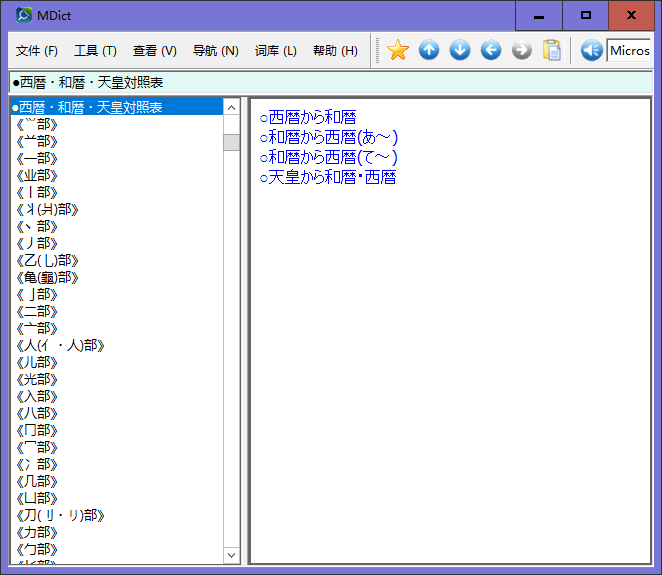The height and width of the screenshot is (575, 662).
Task: Open the 文件 (F) menu
Action: [x=37, y=51]
